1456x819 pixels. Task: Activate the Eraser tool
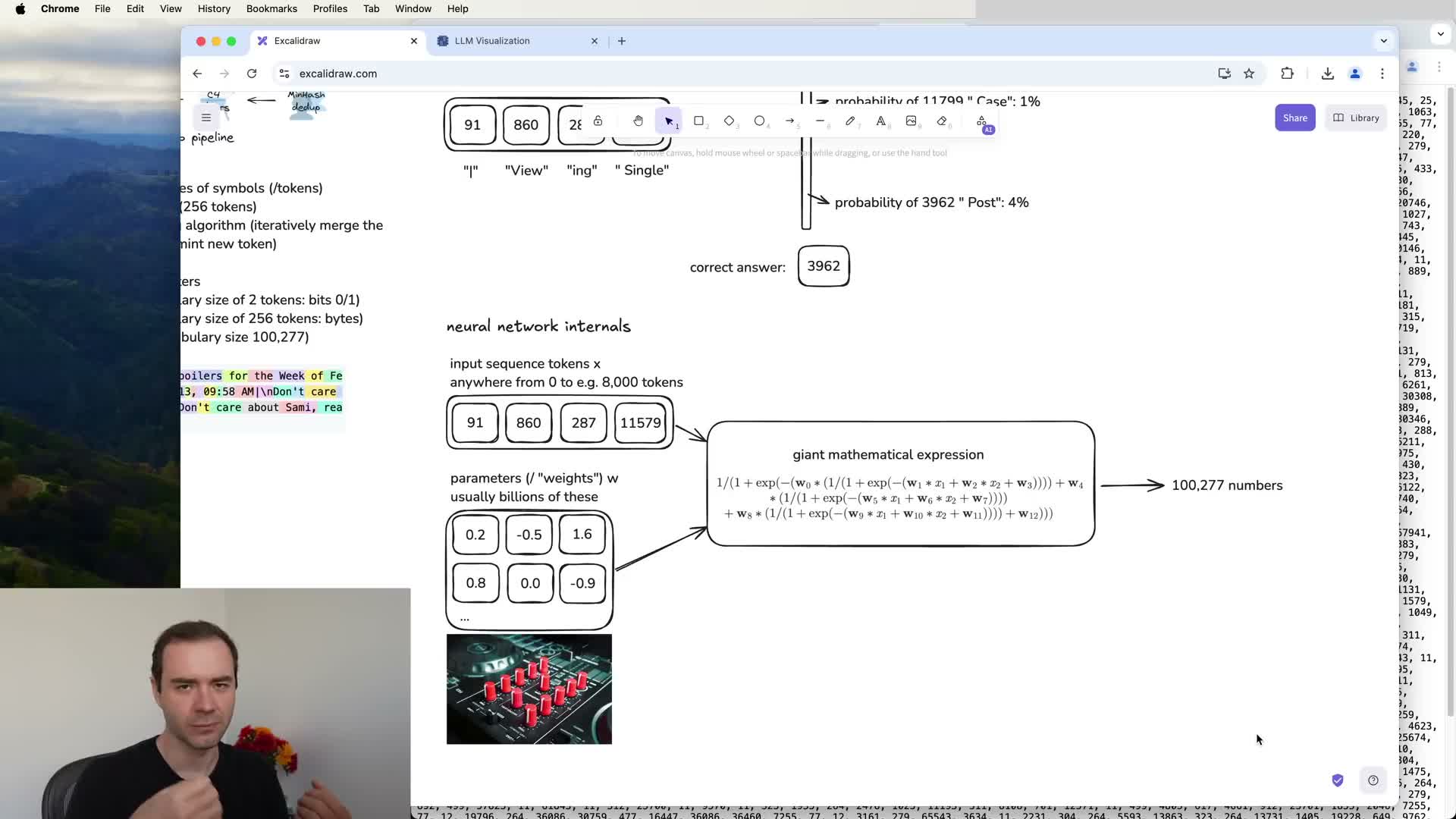point(942,121)
